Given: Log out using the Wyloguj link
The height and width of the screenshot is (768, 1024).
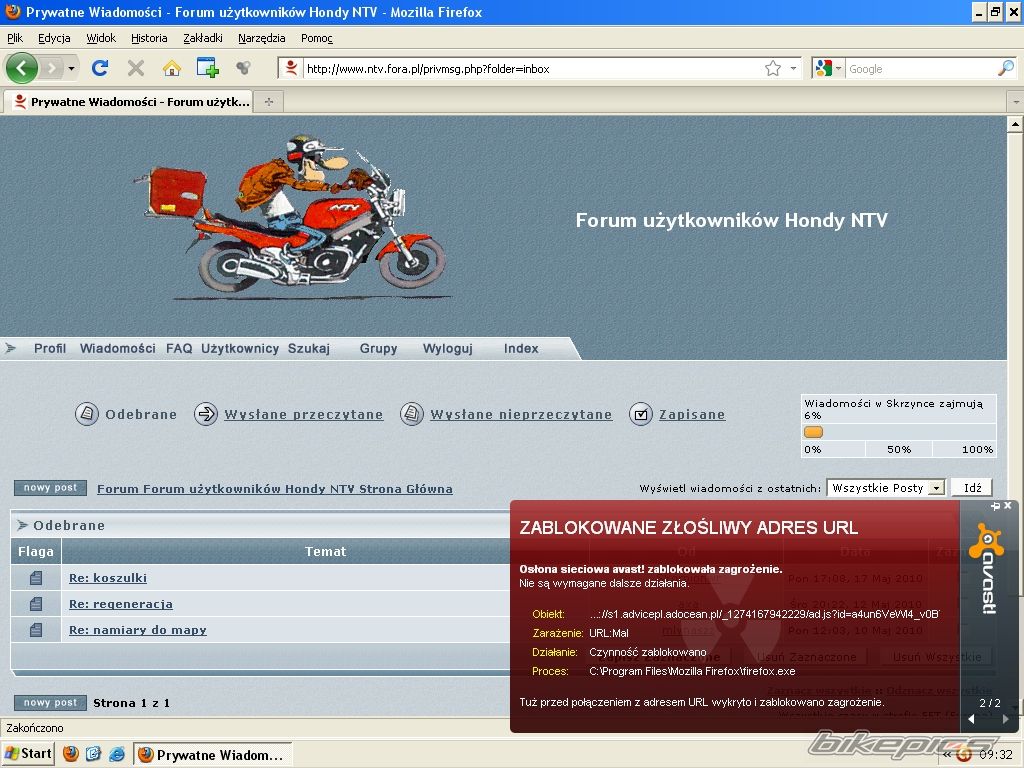Looking at the screenshot, I should click(447, 349).
